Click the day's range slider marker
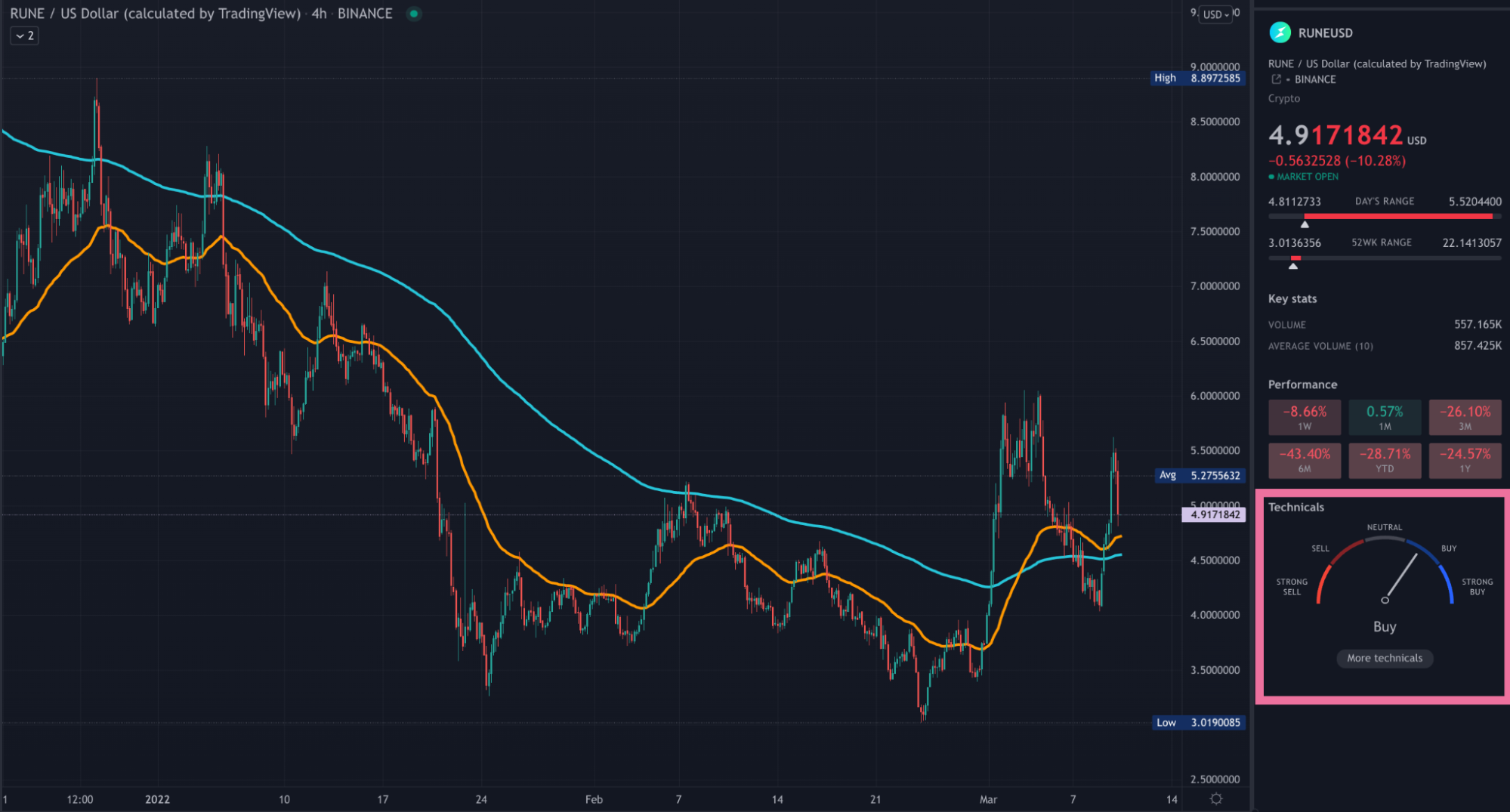The height and width of the screenshot is (812, 1510). 1305,224
